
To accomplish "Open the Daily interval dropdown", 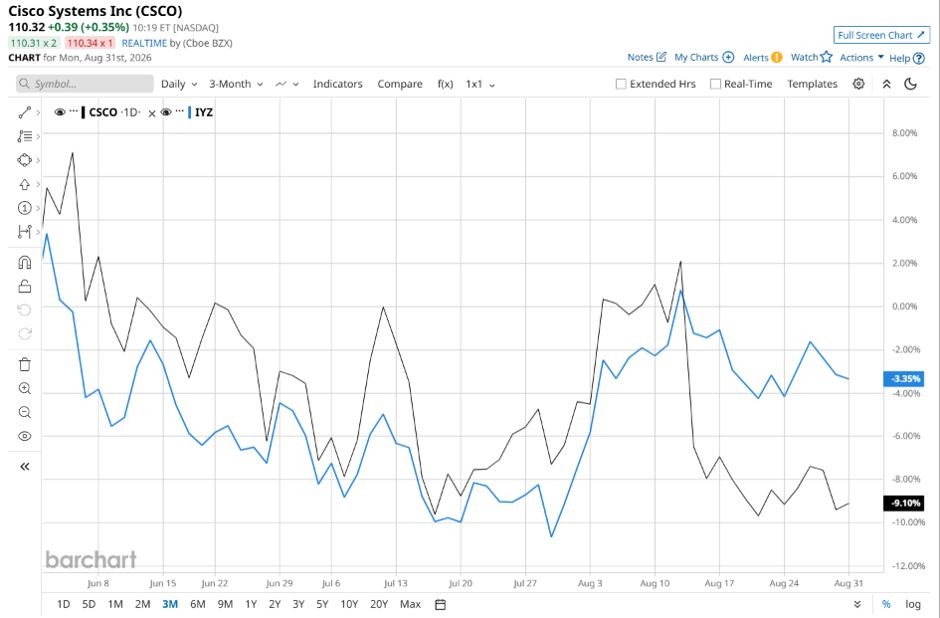I will click(x=179, y=84).
